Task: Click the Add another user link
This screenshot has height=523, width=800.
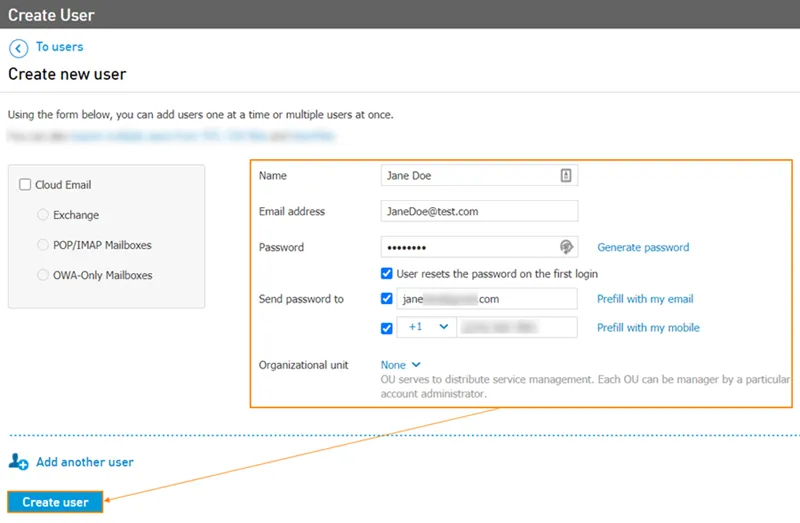Action: click(x=85, y=462)
